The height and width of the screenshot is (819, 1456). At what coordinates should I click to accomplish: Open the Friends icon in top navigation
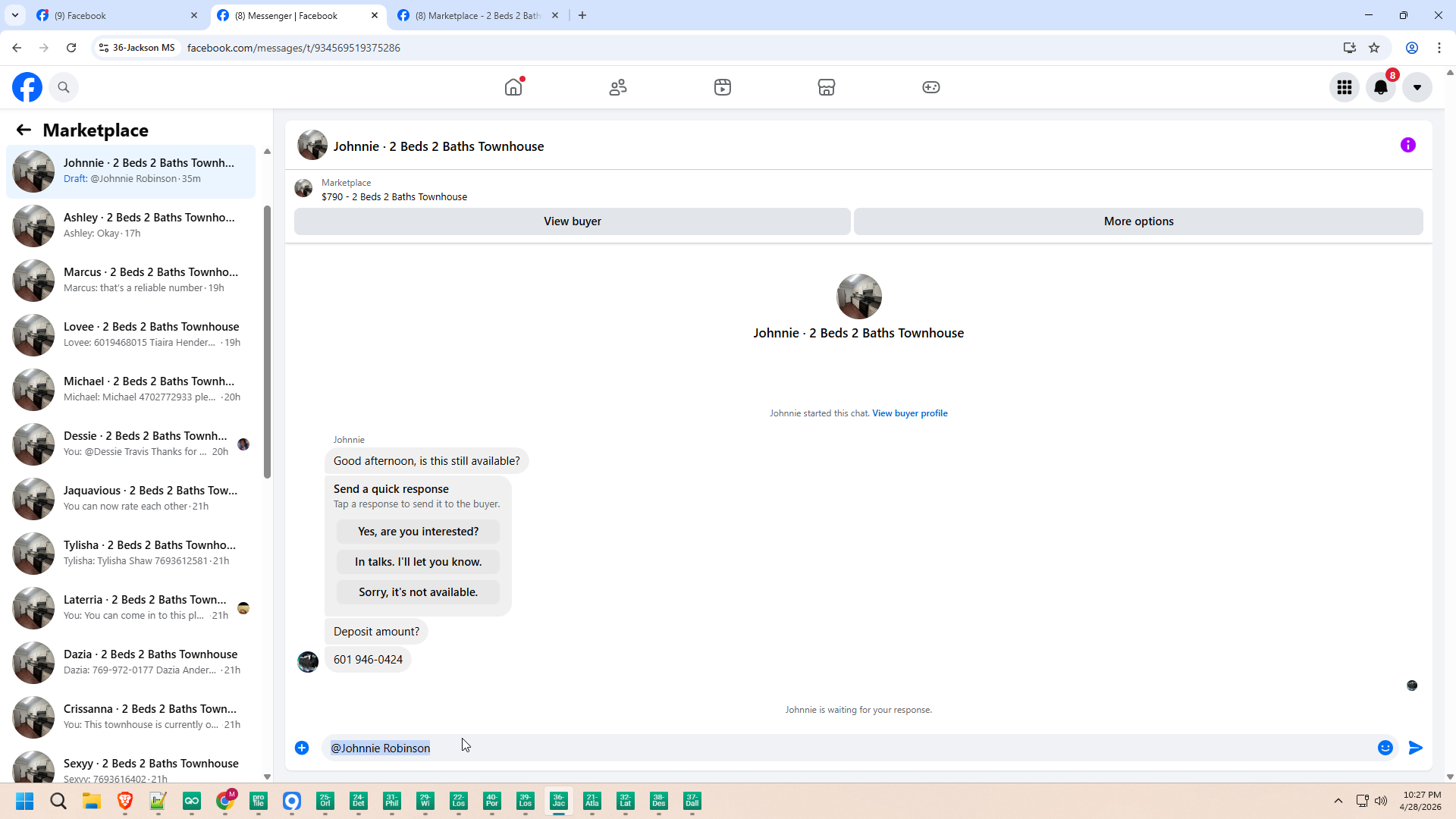[618, 87]
